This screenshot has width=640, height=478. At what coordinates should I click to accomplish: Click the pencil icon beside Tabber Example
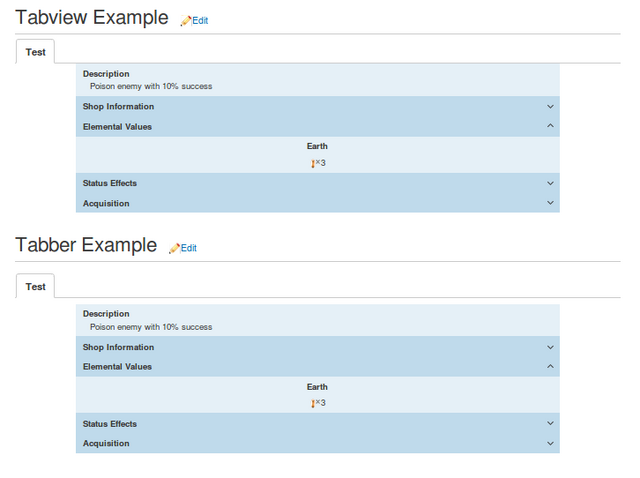(x=174, y=248)
